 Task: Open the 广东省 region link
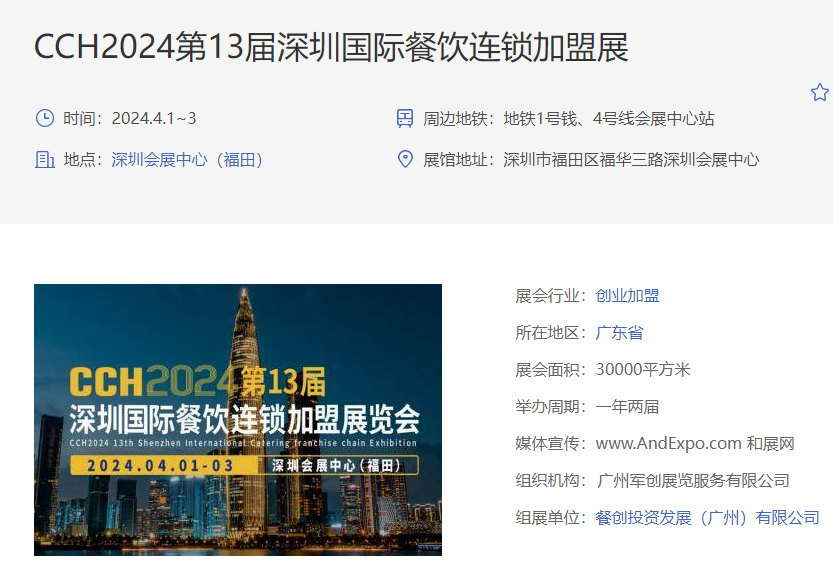[619, 333]
